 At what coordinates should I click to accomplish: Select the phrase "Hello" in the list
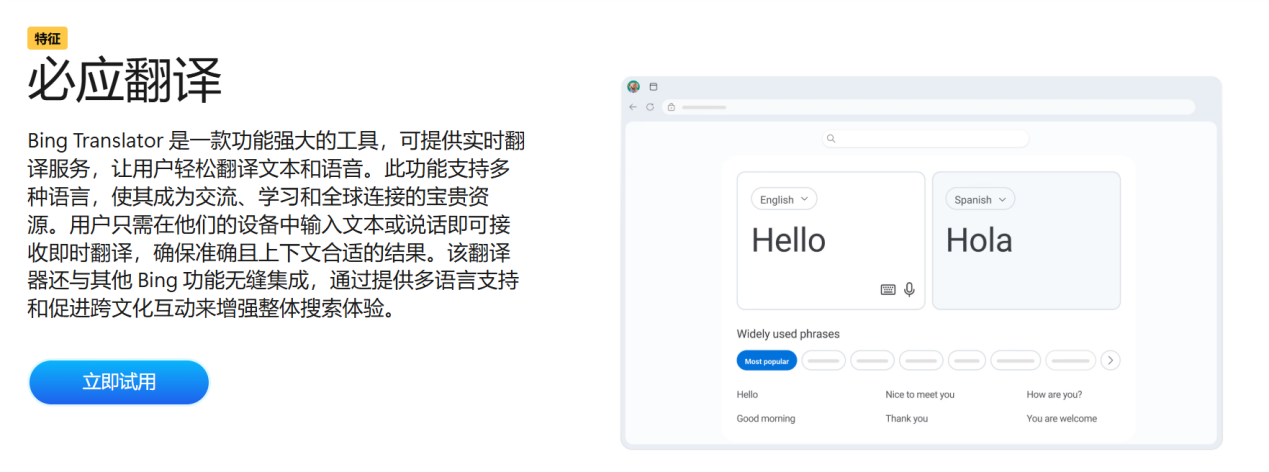click(x=748, y=395)
